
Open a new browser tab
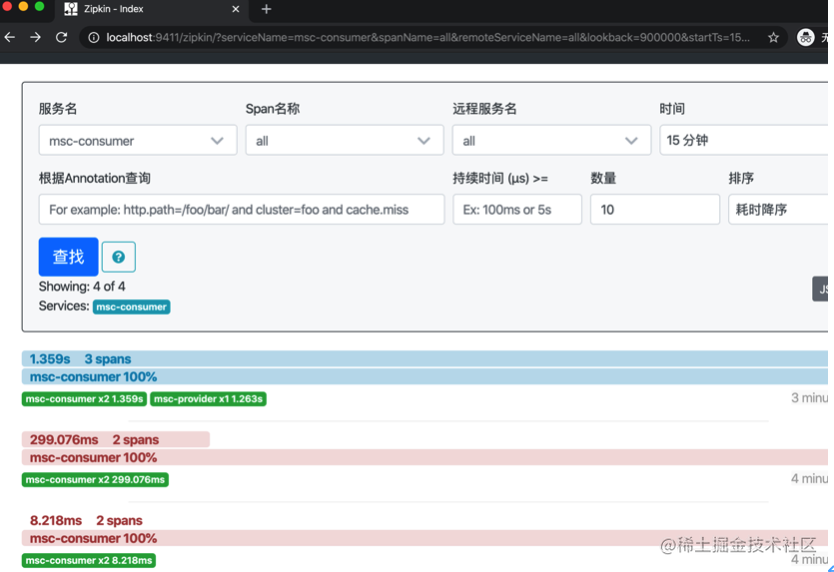coord(266,9)
